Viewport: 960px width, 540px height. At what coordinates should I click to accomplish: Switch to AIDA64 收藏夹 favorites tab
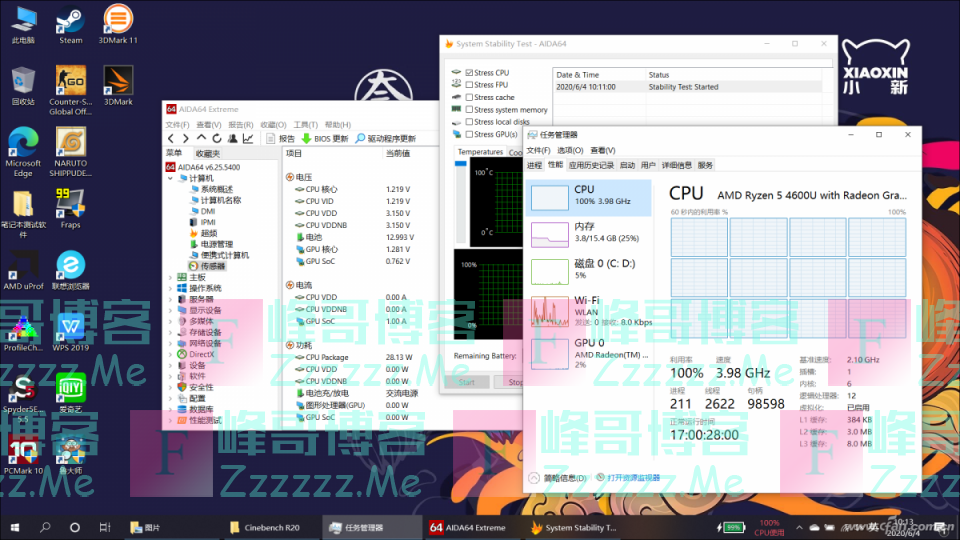point(208,153)
